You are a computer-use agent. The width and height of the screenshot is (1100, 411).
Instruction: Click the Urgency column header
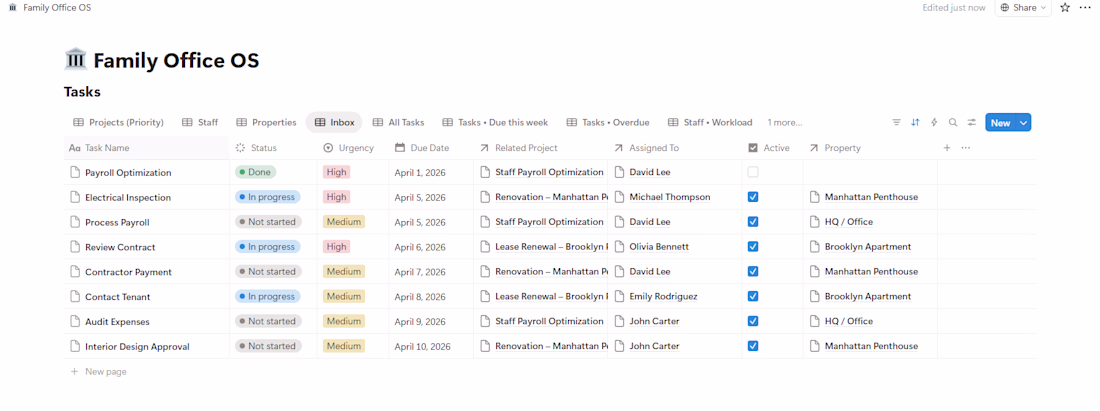353,148
